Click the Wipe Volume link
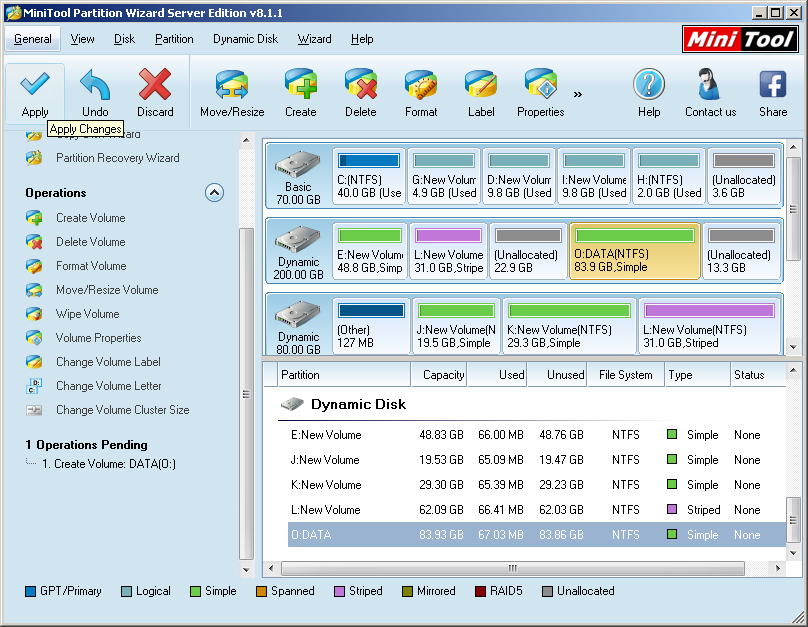Viewport: 808px width, 627px height. point(88,314)
